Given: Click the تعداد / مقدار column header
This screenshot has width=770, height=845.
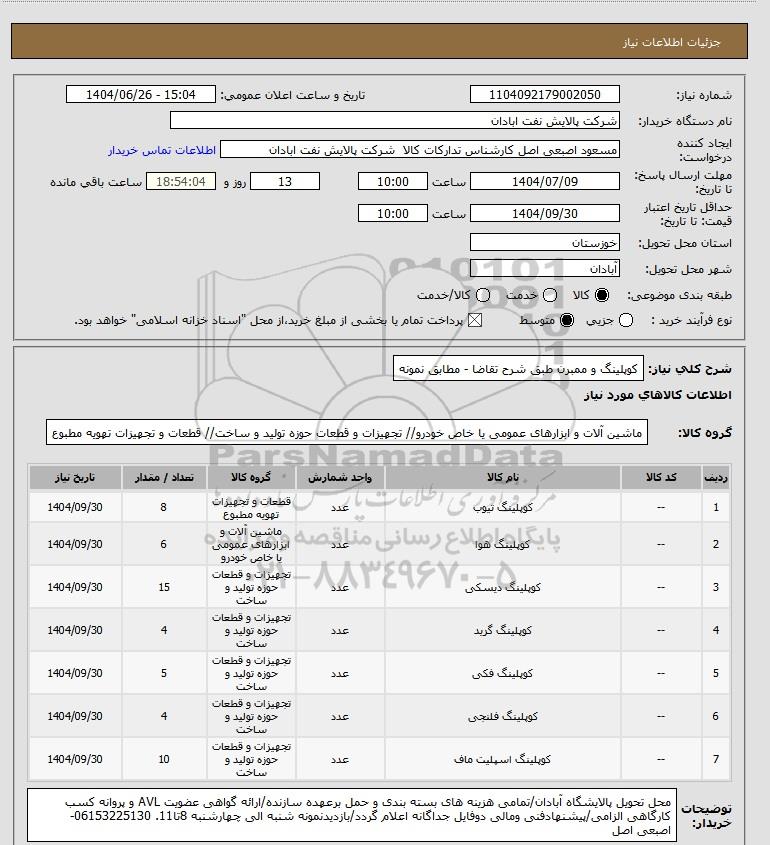Looking at the screenshot, I should pyautogui.click(x=164, y=477).
